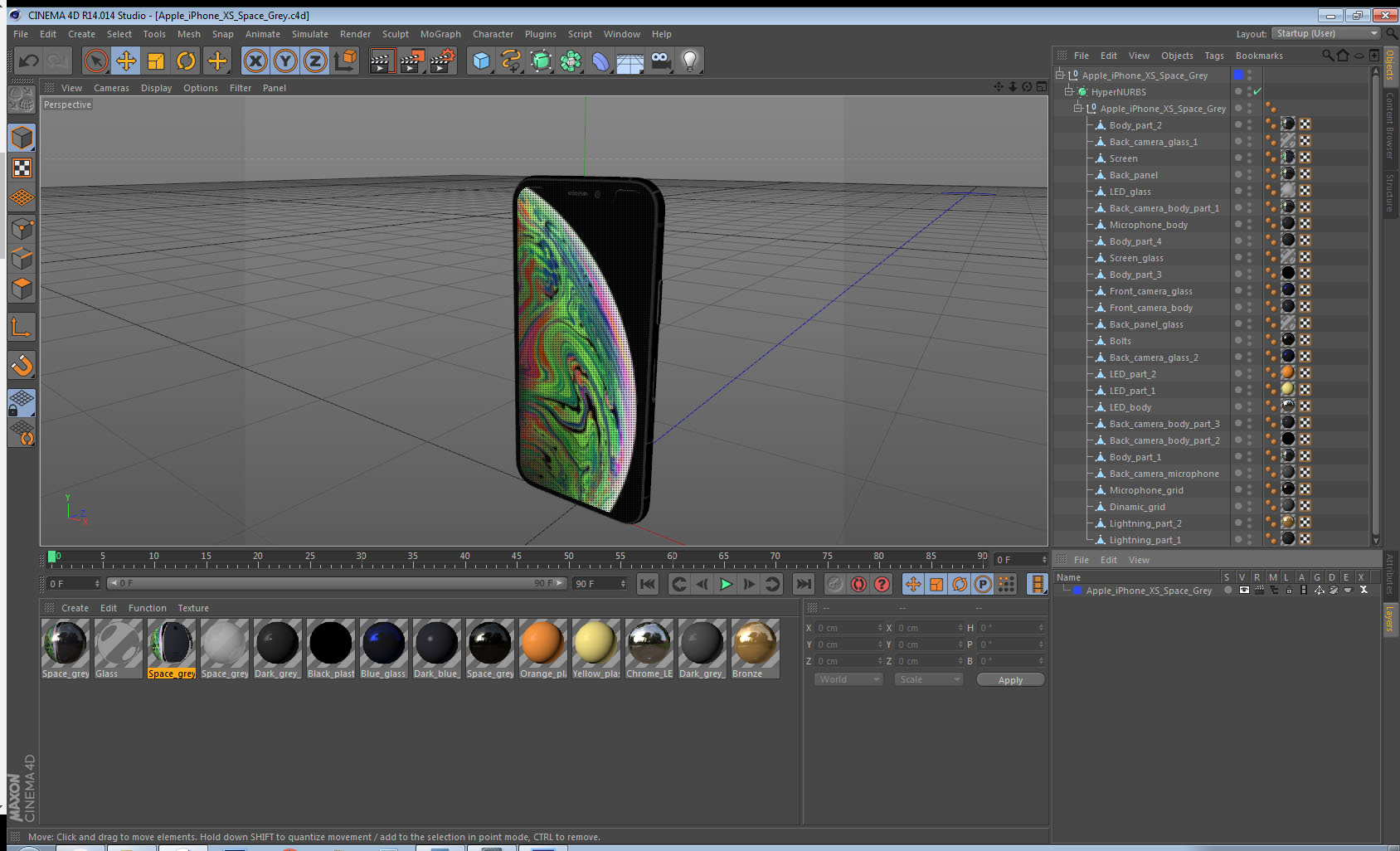Image resolution: width=1400 pixels, height=851 pixels.
Task: Collapse the nested Apple_iPhone_XS_Space_Grey null
Action: [x=1078, y=108]
